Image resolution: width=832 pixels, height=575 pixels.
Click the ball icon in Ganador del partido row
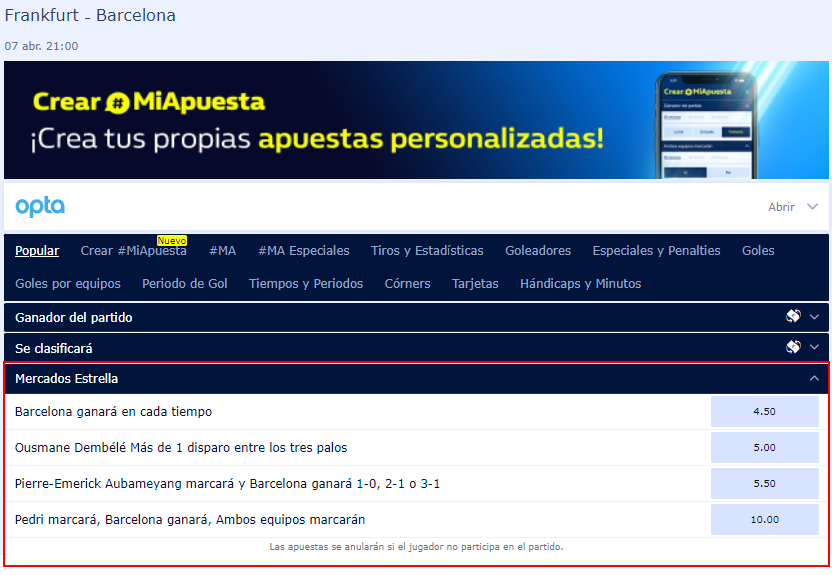coord(793,317)
